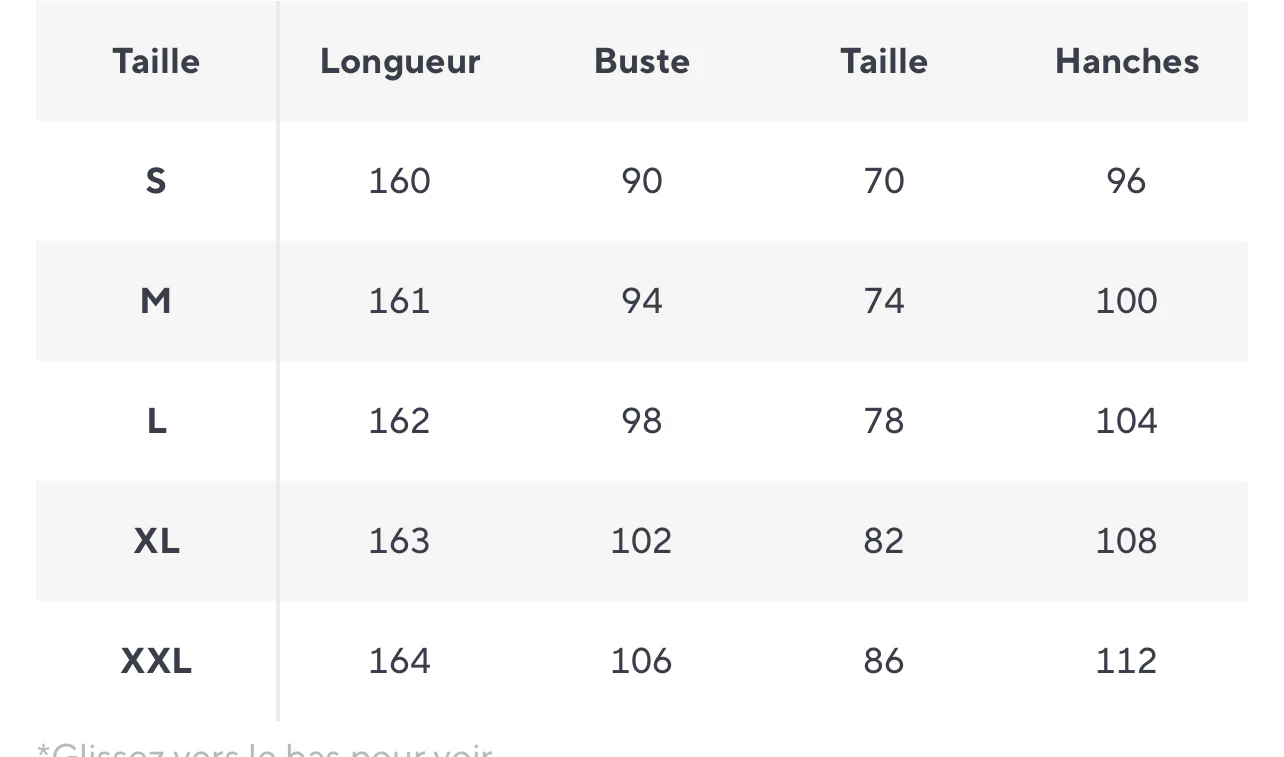Select the L size row label
The height and width of the screenshot is (757, 1284).
[x=156, y=421]
